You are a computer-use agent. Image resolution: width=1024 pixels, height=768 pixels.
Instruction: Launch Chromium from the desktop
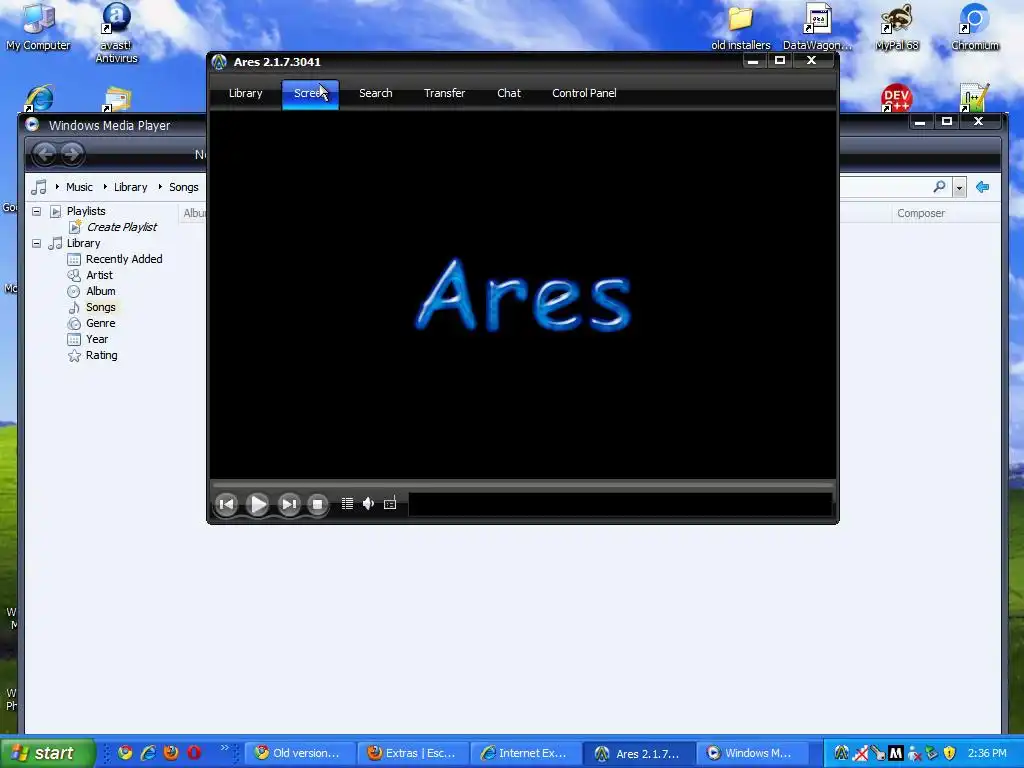pyautogui.click(x=974, y=27)
